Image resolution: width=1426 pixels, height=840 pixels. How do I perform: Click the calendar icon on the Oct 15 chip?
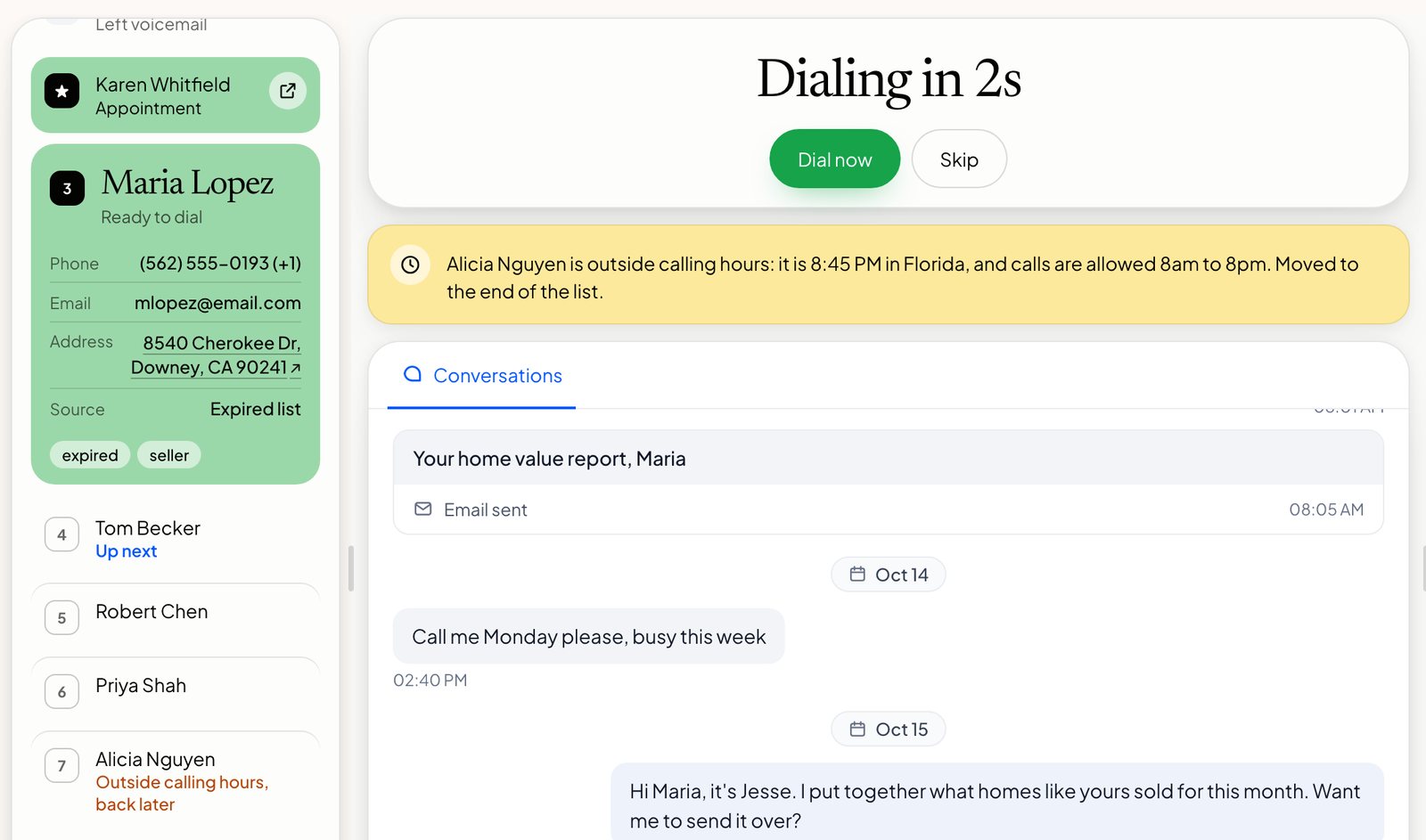(857, 730)
